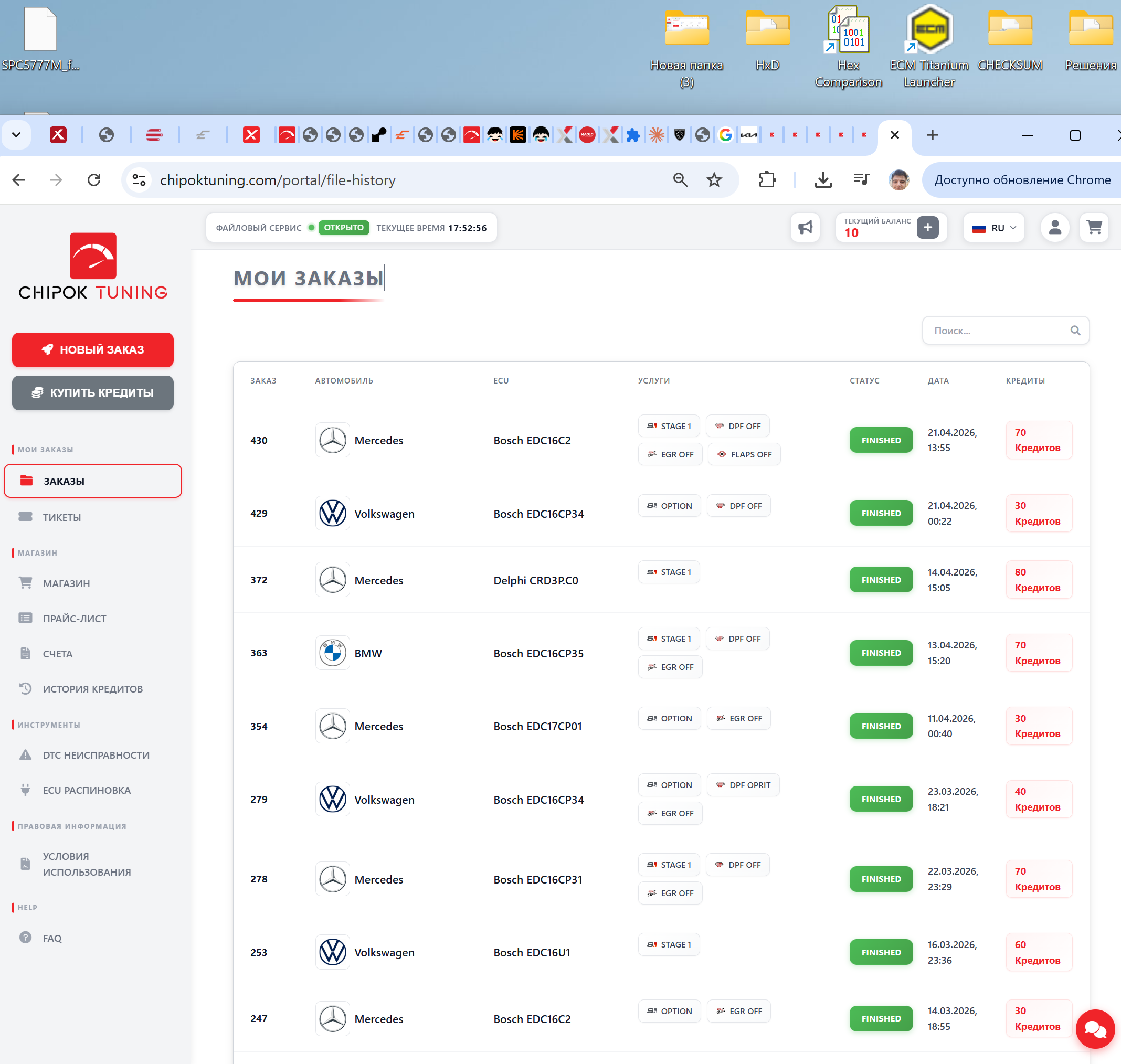Open DTC НЕИСПРАВНОСТИ tool
1121x1064 pixels.
pyautogui.click(x=96, y=755)
